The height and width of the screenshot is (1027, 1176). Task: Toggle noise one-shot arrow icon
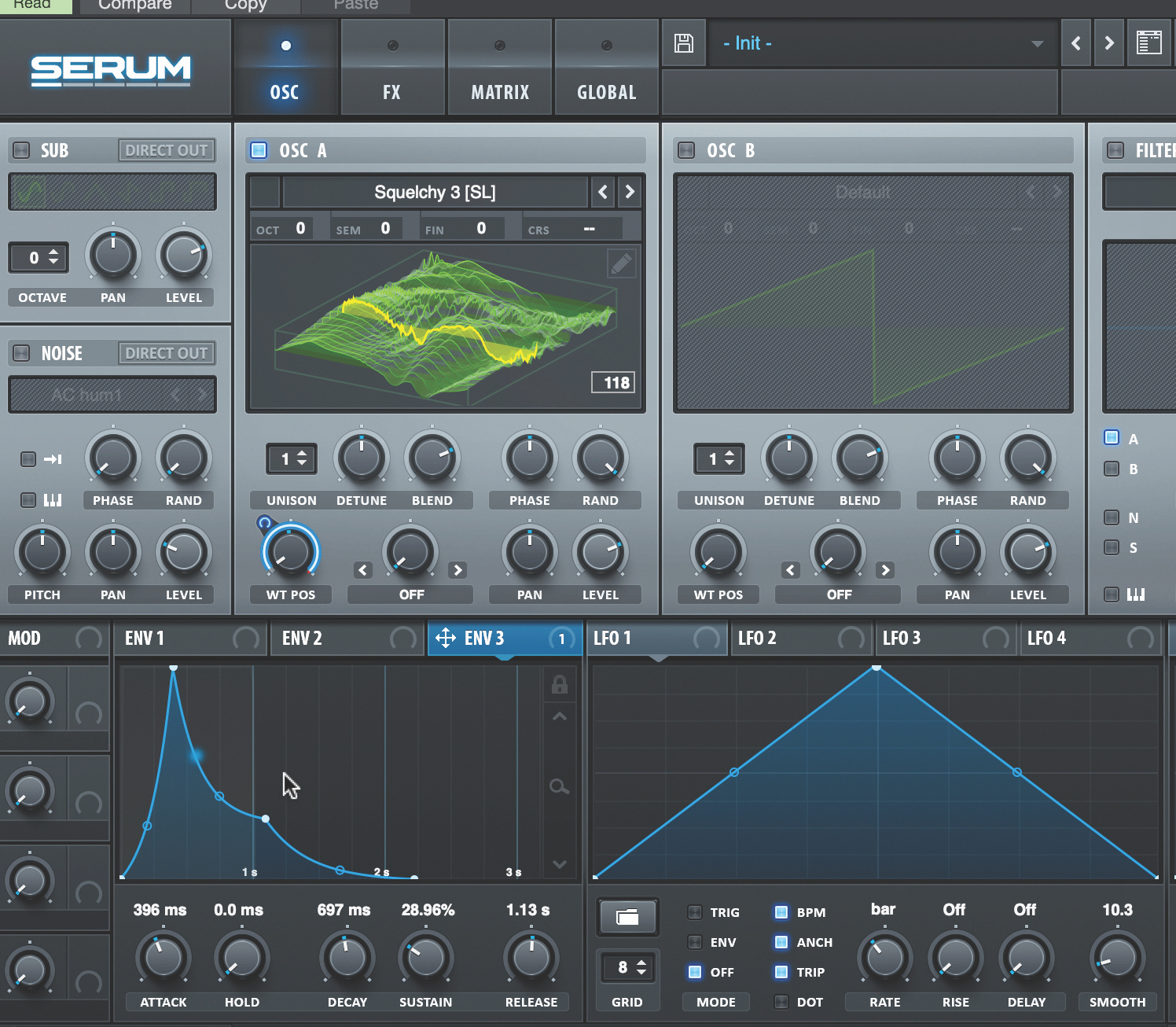tap(53, 459)
